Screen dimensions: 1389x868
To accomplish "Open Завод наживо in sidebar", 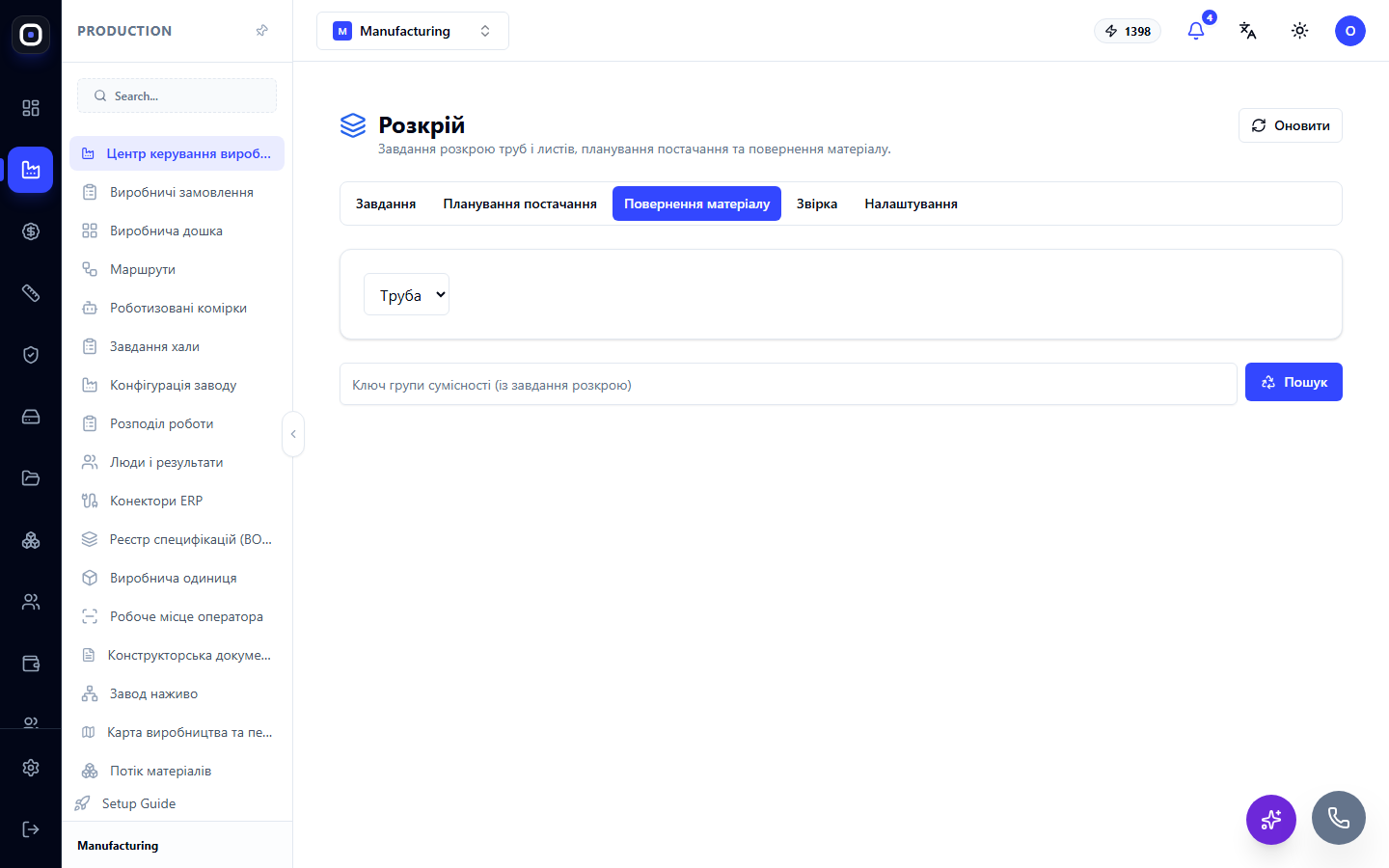I will click(x=177, y=693).
